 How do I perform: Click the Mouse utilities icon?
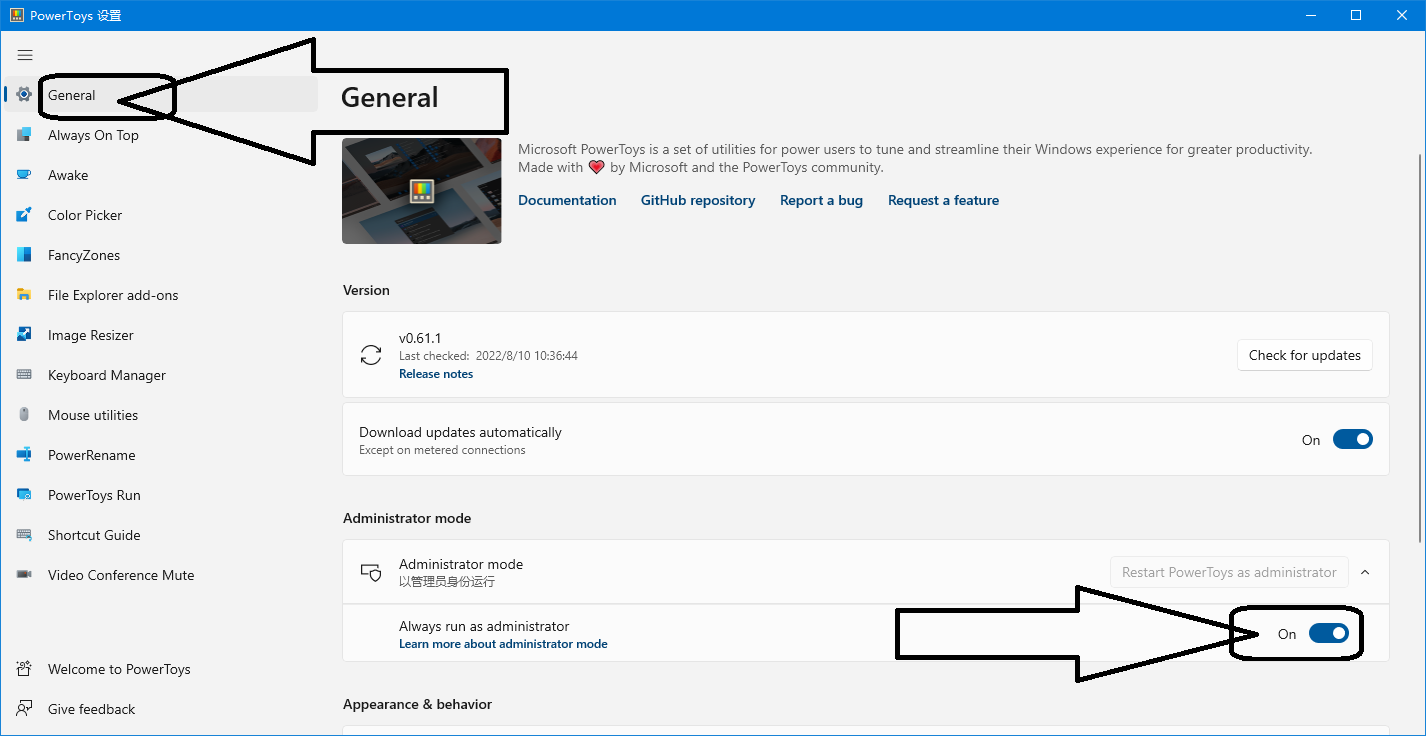[24, 415]
